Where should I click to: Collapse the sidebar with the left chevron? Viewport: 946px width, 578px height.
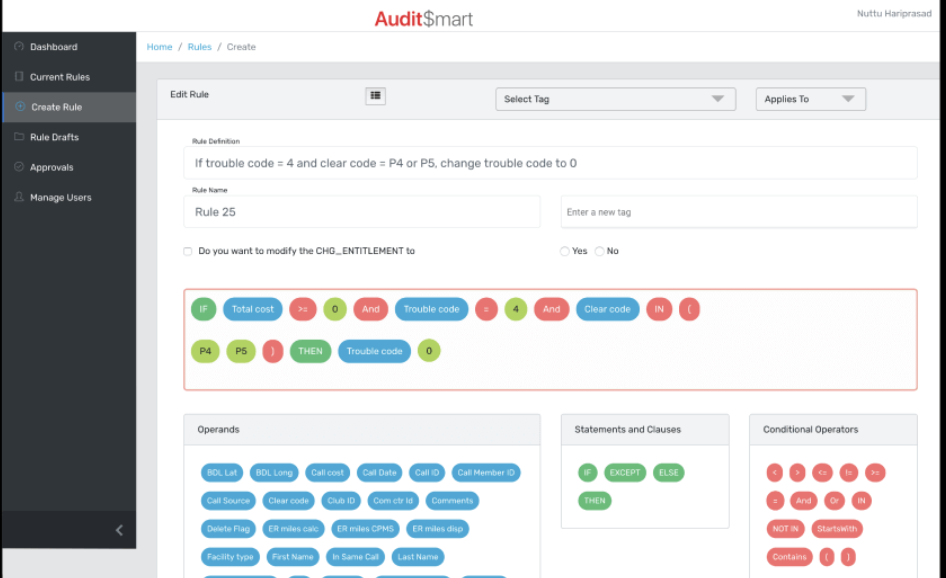point(119,530)
